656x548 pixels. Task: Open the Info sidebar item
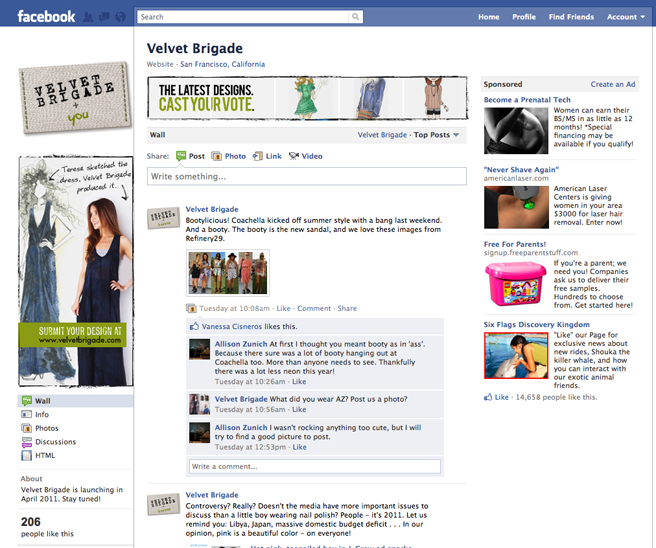[x=35, y=415]
